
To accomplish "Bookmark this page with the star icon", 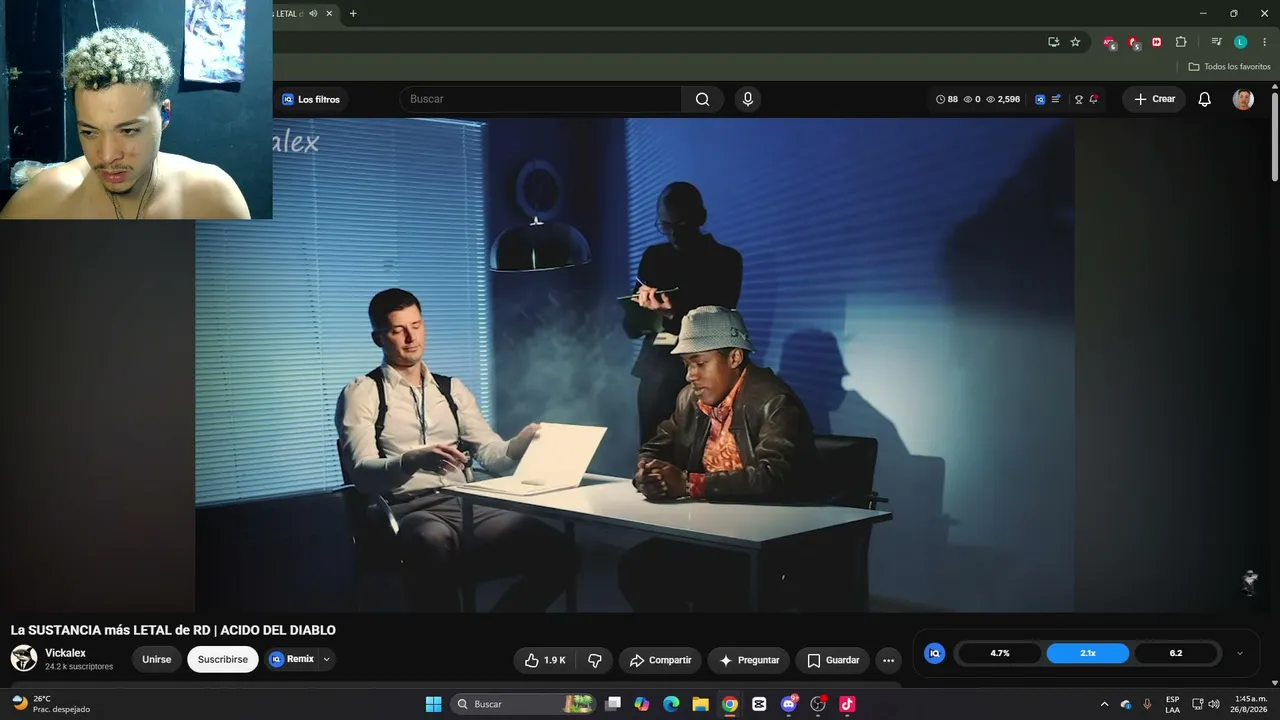I will pos(1075,42).
